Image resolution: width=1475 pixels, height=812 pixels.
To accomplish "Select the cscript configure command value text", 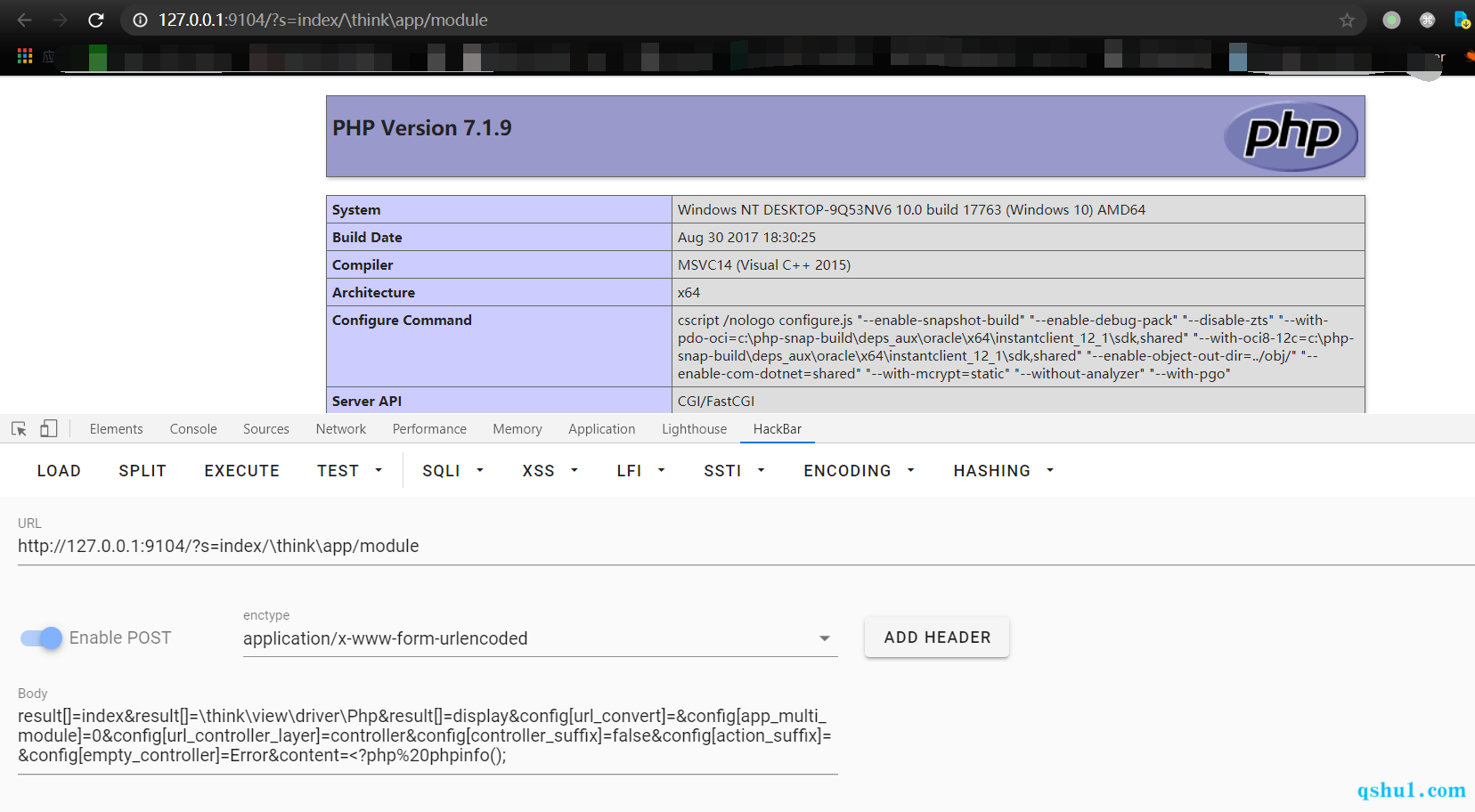I will pyautogui.click(x=1016, y=347).
